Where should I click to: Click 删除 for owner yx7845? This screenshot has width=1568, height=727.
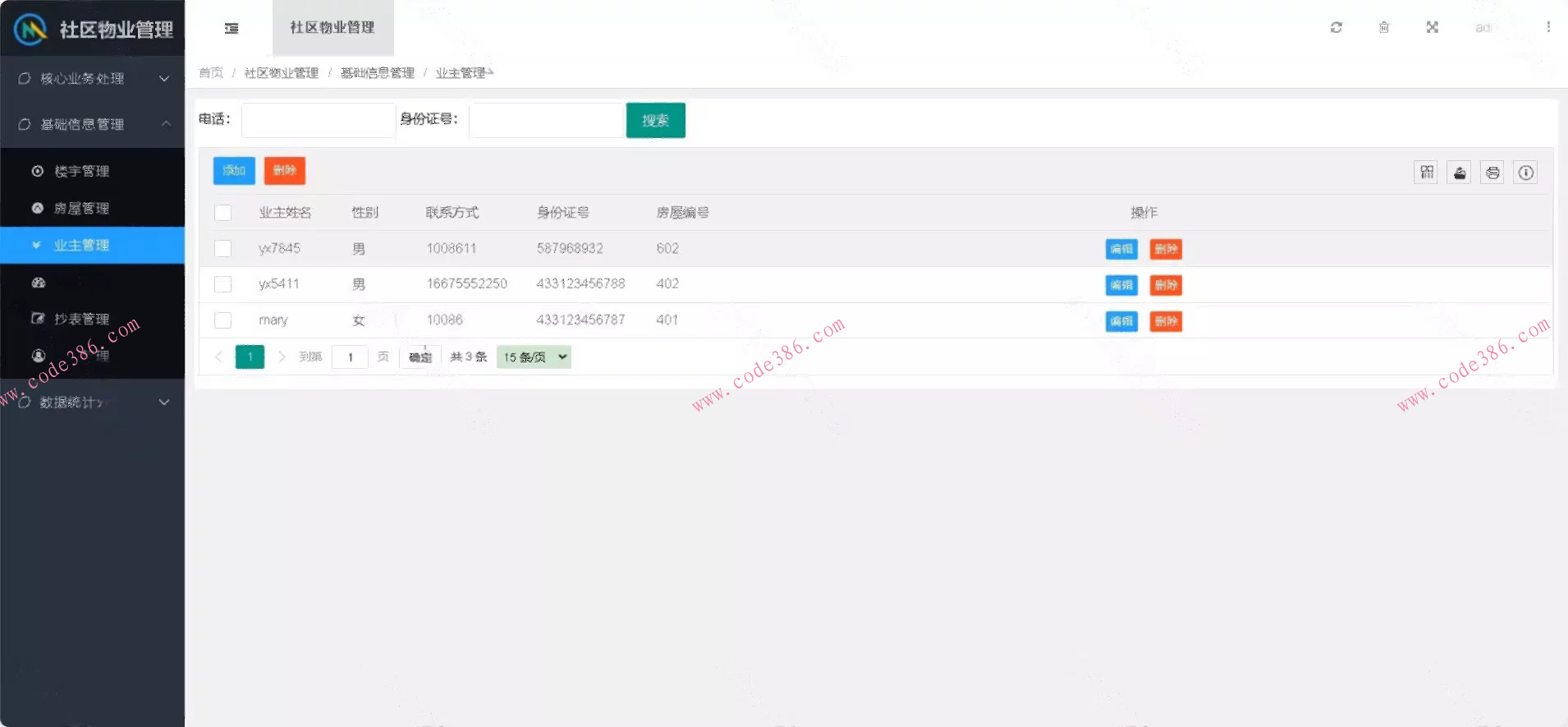(1166, 249)
